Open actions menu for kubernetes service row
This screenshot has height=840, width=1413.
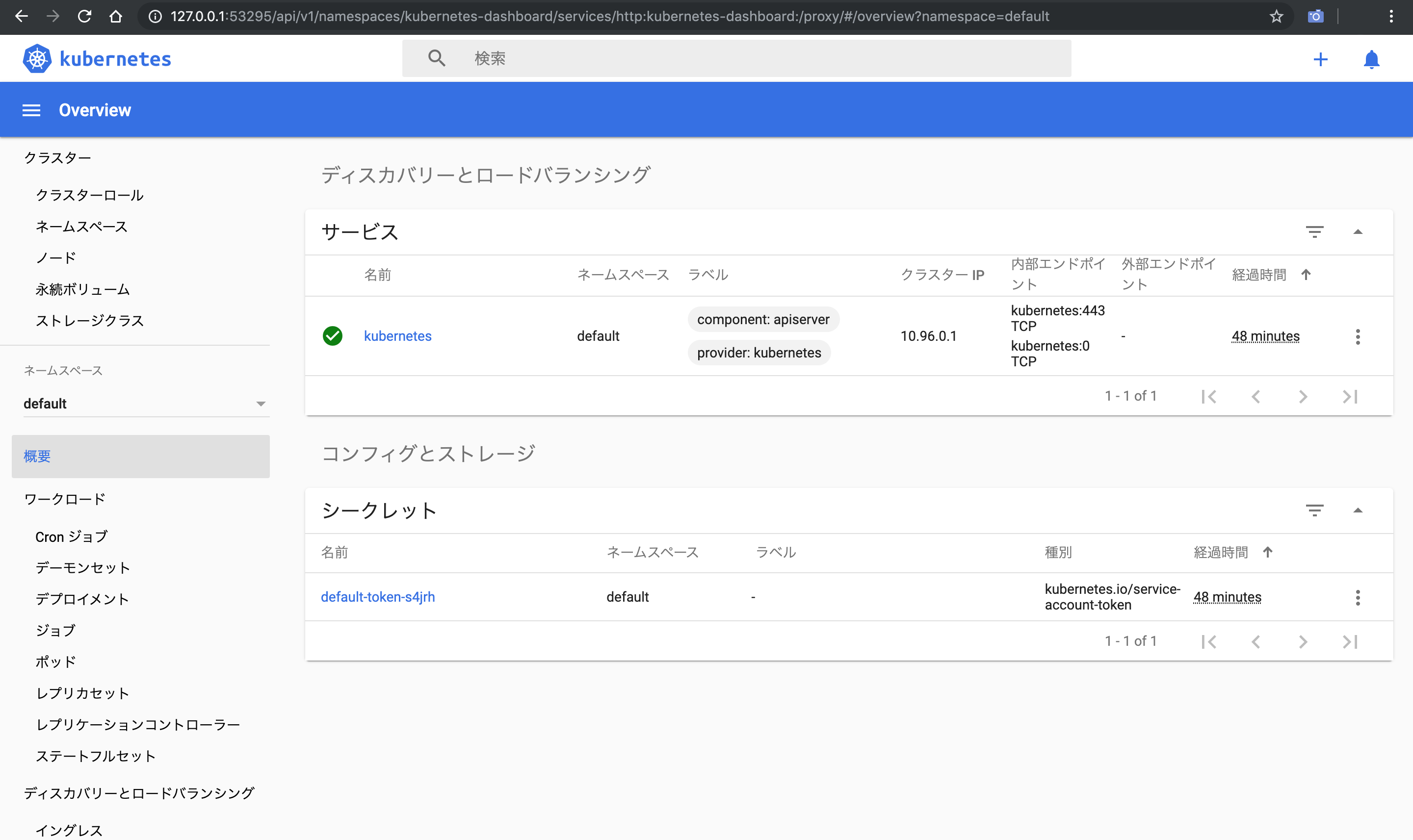pyautogui.click(x=1358, y=337)
